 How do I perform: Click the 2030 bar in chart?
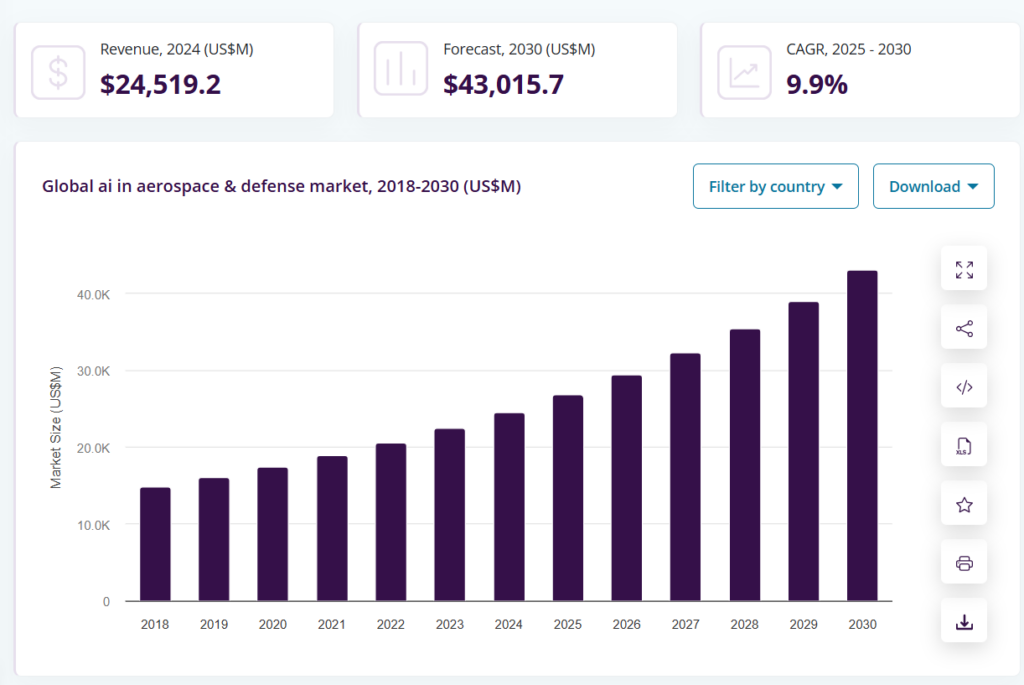pyautogui.click(x=862, y=436)
